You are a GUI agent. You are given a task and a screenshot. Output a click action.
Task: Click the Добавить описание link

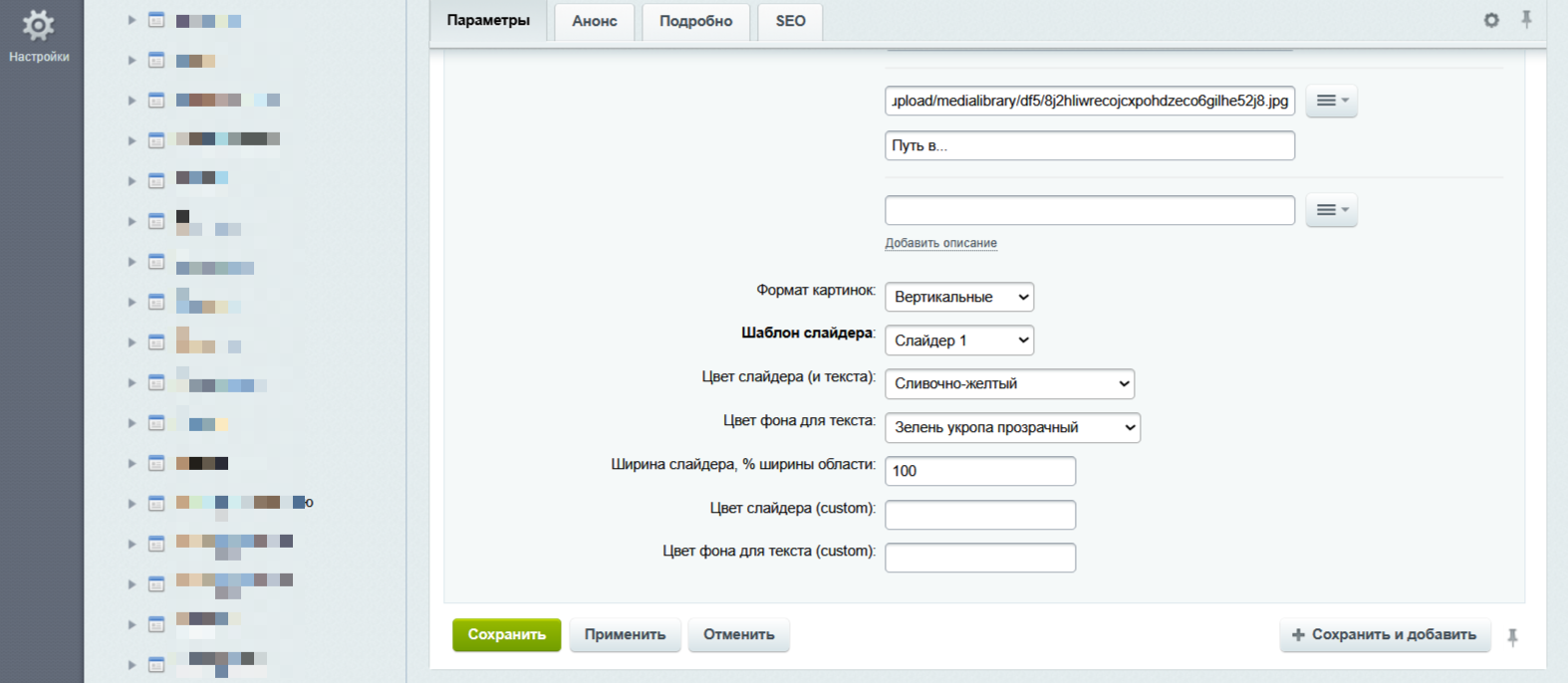940,243
